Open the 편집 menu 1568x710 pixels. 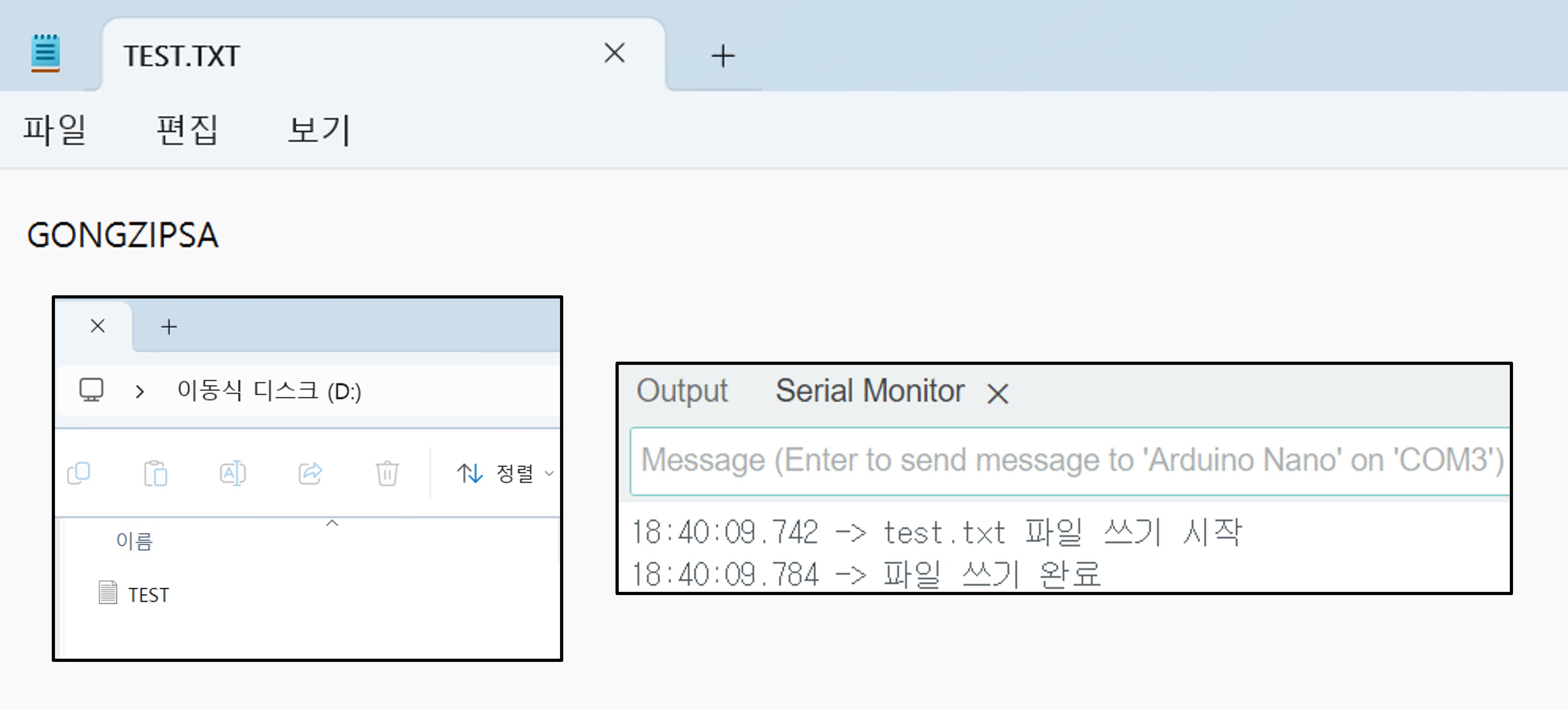pos(187,130)
